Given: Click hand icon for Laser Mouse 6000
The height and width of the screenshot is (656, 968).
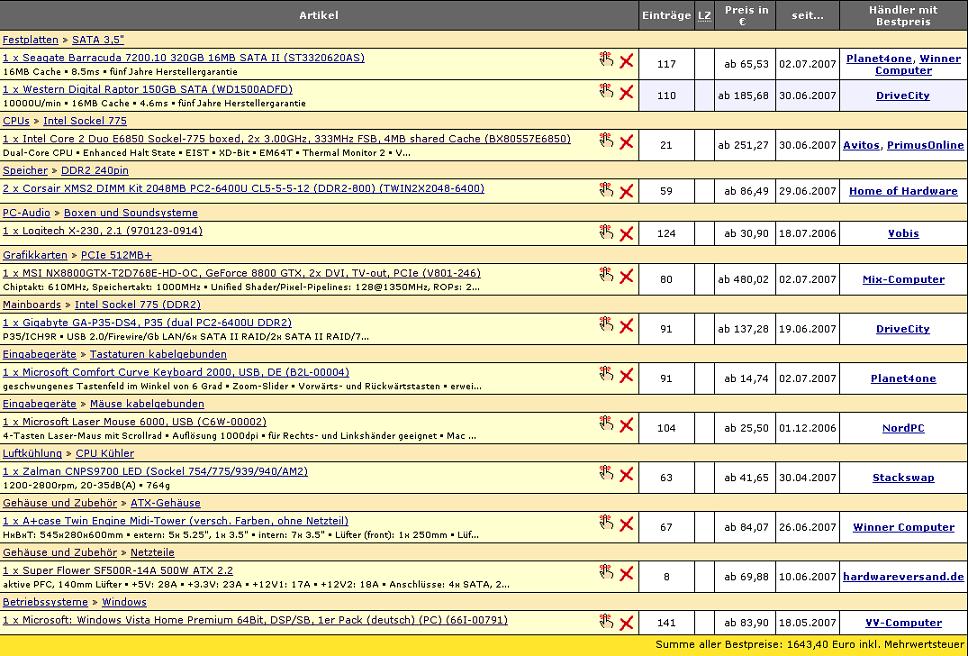Looking at the screenshot, I should (606, 423).
